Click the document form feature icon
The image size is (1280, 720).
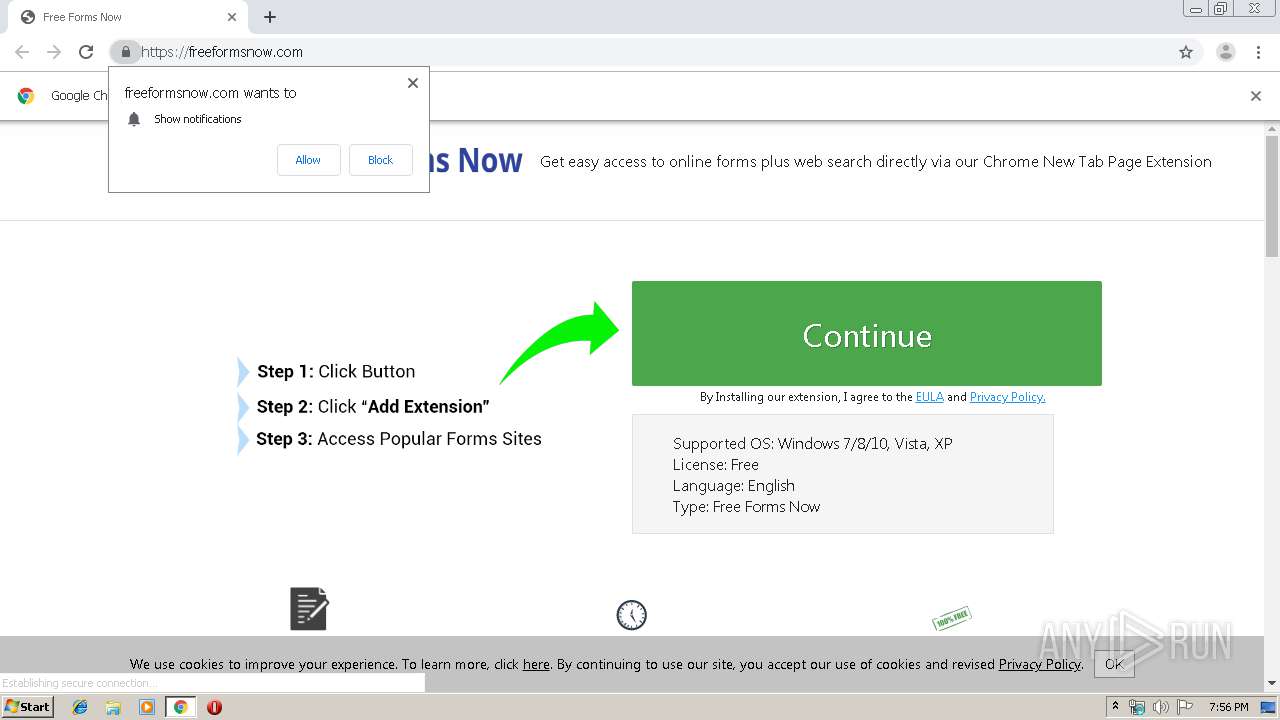pos(309,609)
